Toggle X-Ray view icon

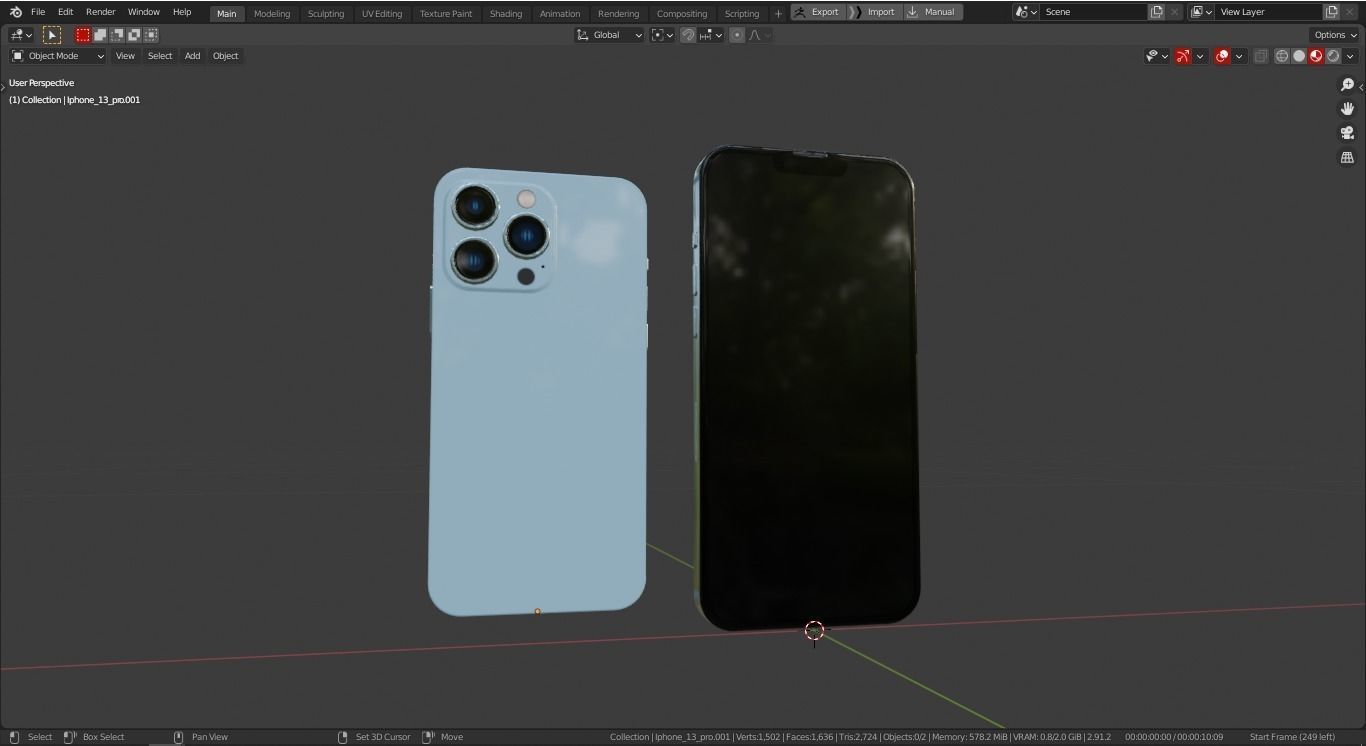(1261, 56)
